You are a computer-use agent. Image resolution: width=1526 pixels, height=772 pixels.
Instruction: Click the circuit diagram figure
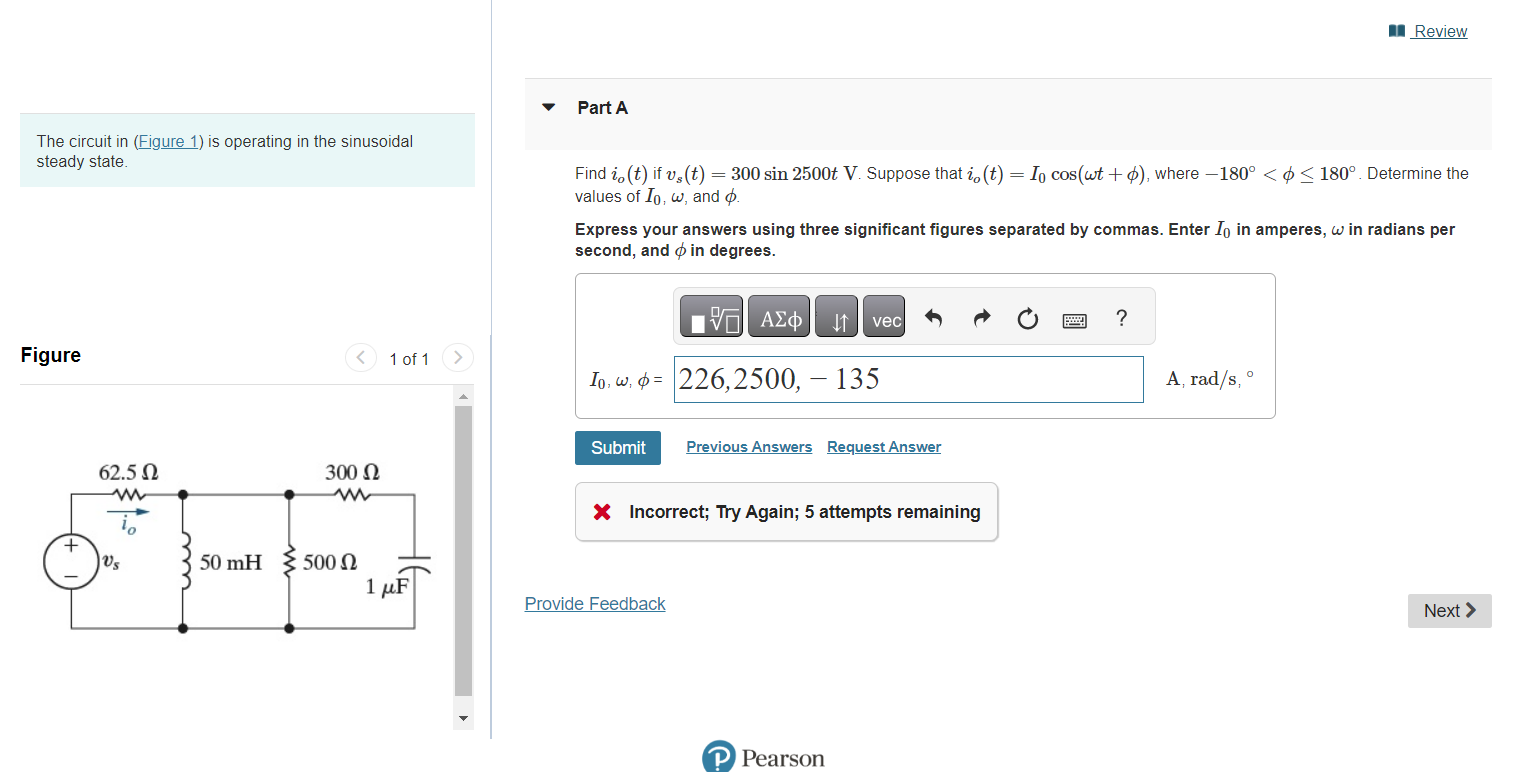click(x=237, y=548)
